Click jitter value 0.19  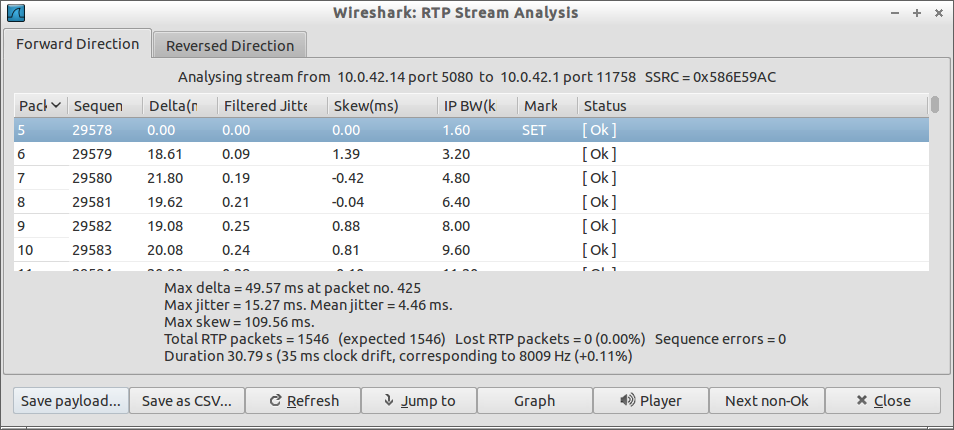(236, 178)
